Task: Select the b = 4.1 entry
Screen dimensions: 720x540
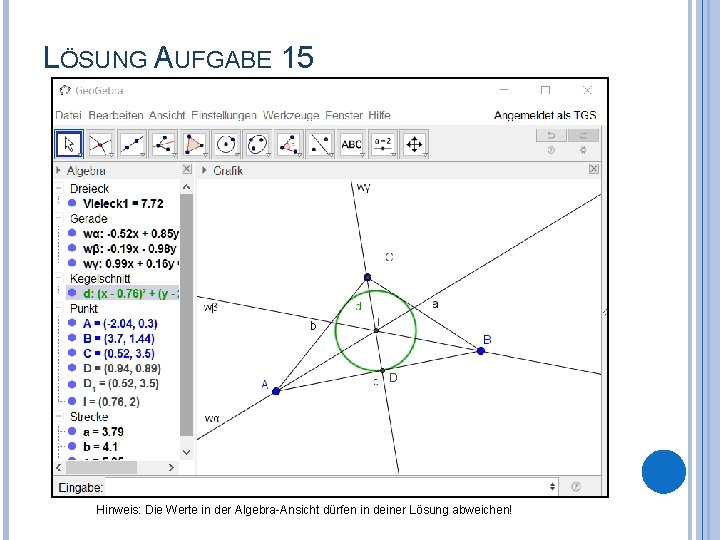Action: tap(100, 446)
